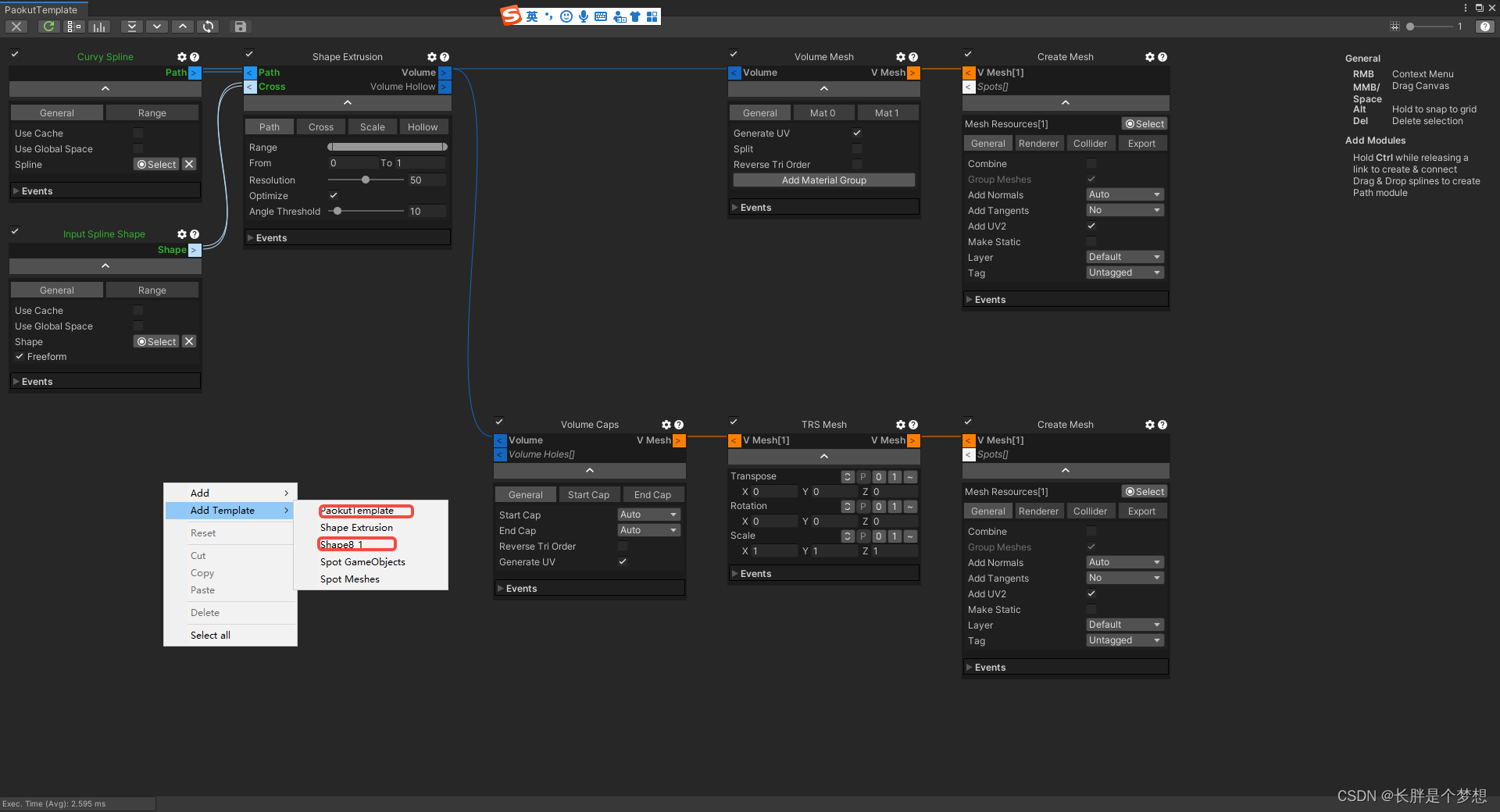This screenshot has width=1500, height=812.
Task: Click the snap grid icon near zoom slider
Action: (x=1395, y=27)
